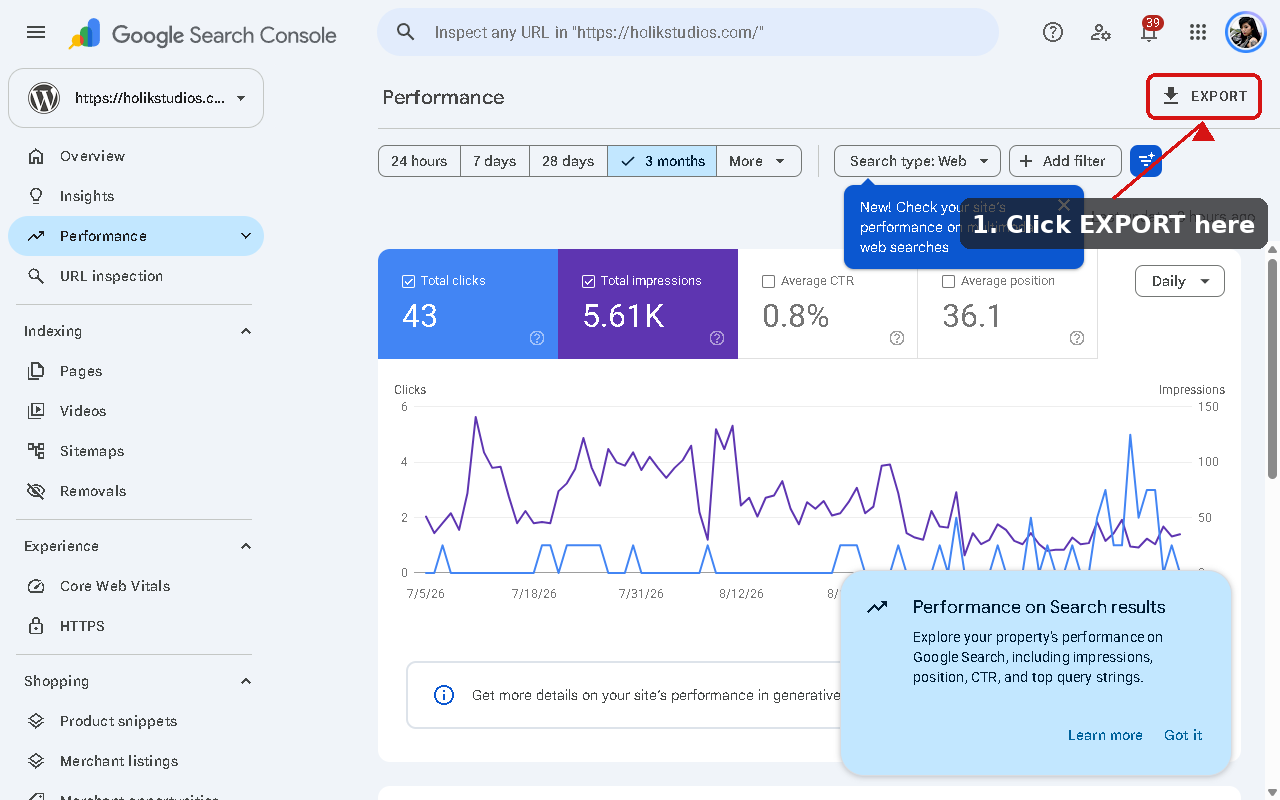
Task: Click the search magnifier in URL bar
Action: [406, 32]
